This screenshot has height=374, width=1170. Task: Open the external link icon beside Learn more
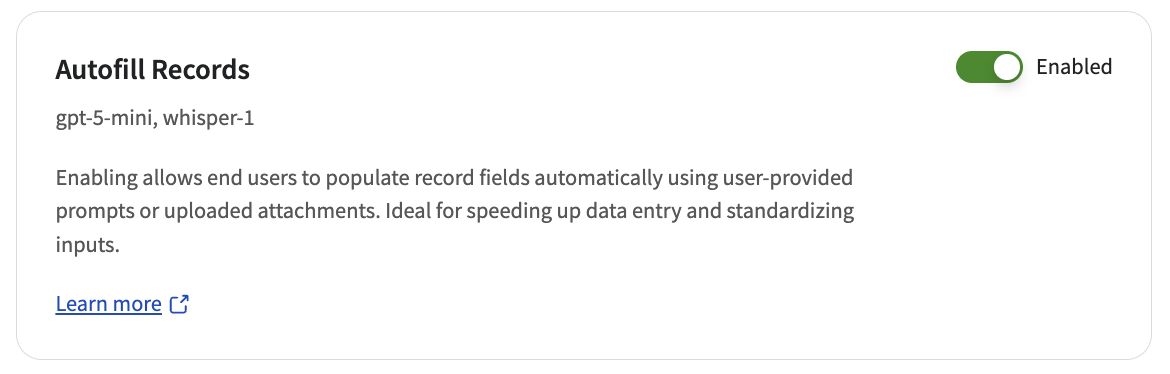pyautogui.click(x=180, y=304)
